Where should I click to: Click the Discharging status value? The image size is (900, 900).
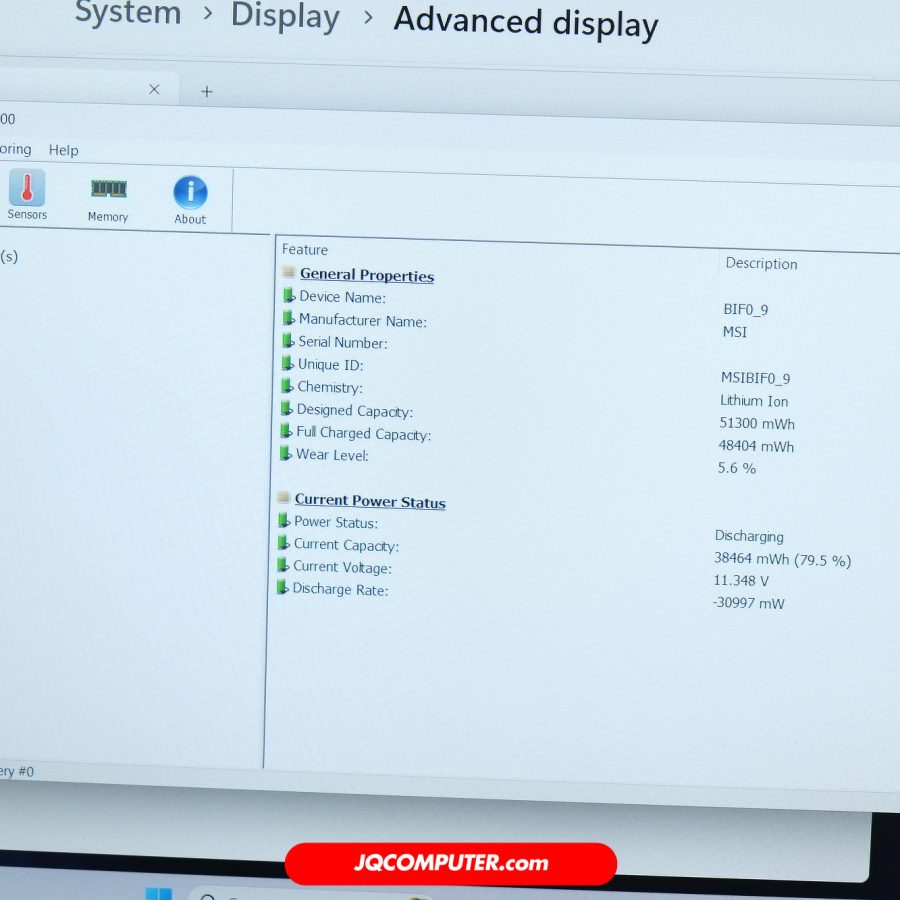[749, 536]
